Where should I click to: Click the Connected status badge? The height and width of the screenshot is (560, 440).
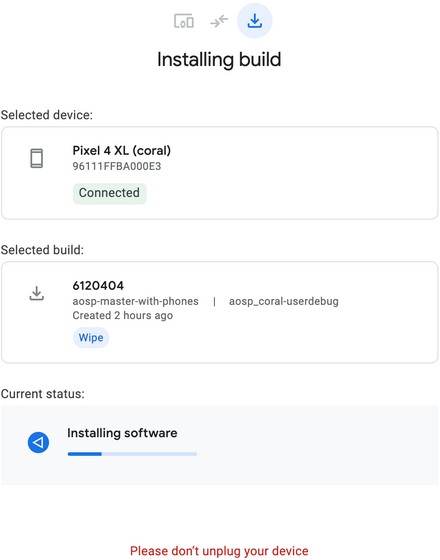click(109, 193)
